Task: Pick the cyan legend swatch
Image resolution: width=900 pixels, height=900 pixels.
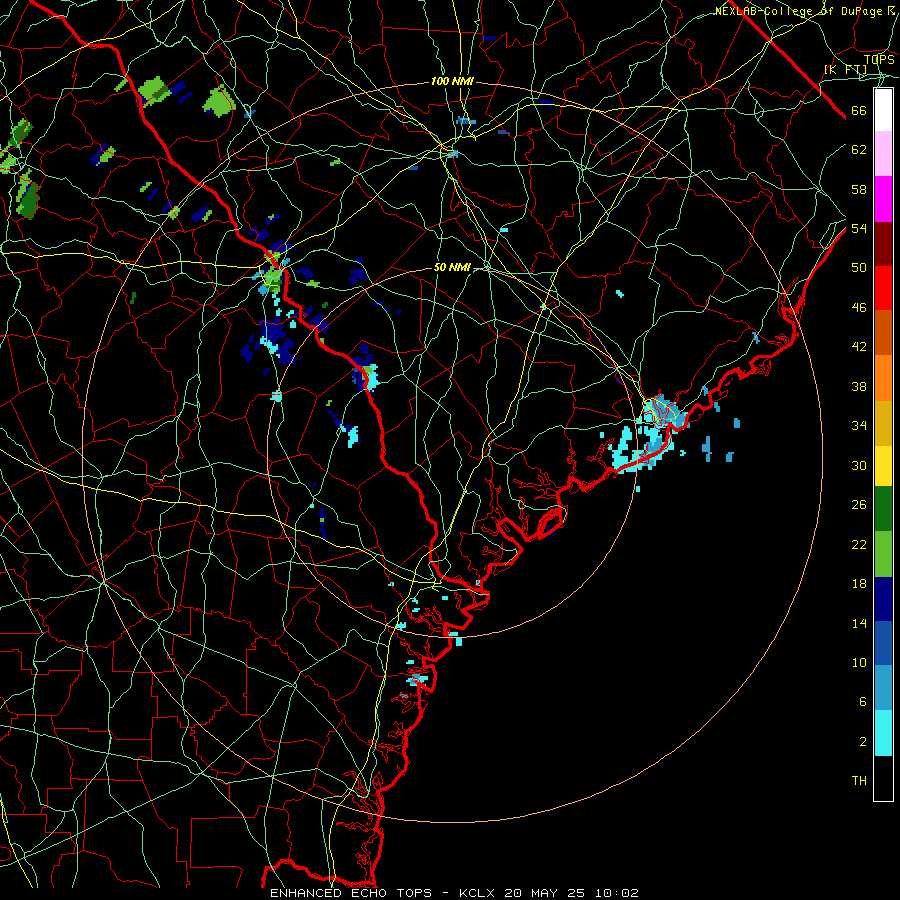Action: point(883,733)
